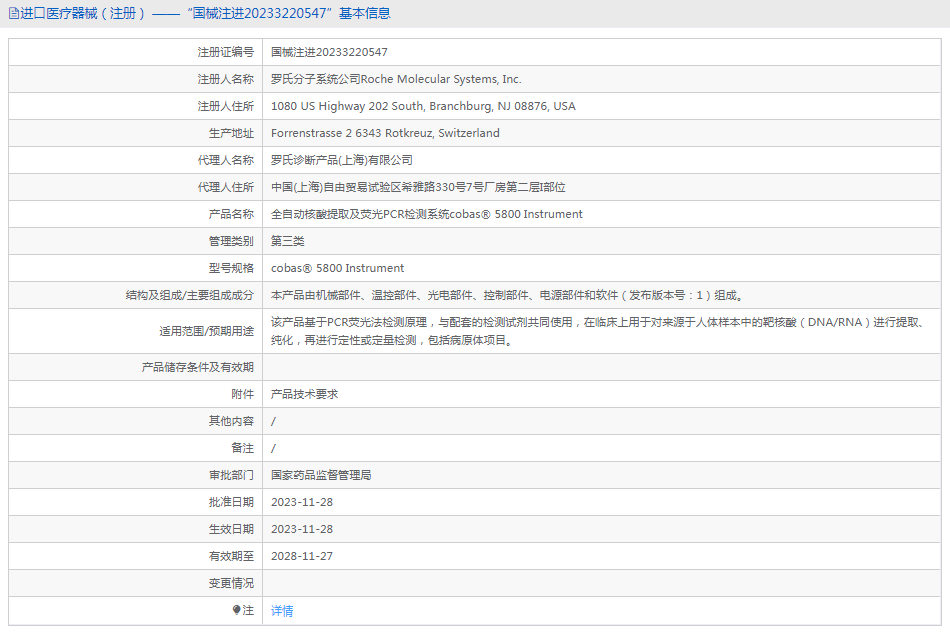
Task: Click the 批准日期 label
Action: click(x=231, y=502)
